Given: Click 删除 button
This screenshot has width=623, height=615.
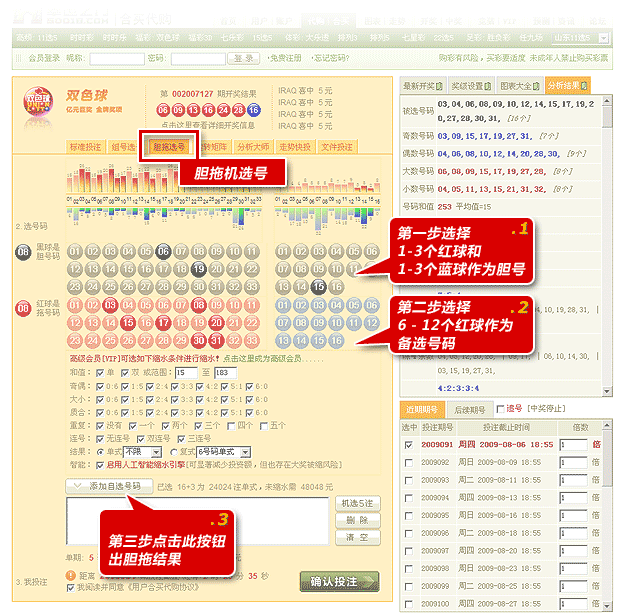Looking at the screenshot, I should (358, 520).
